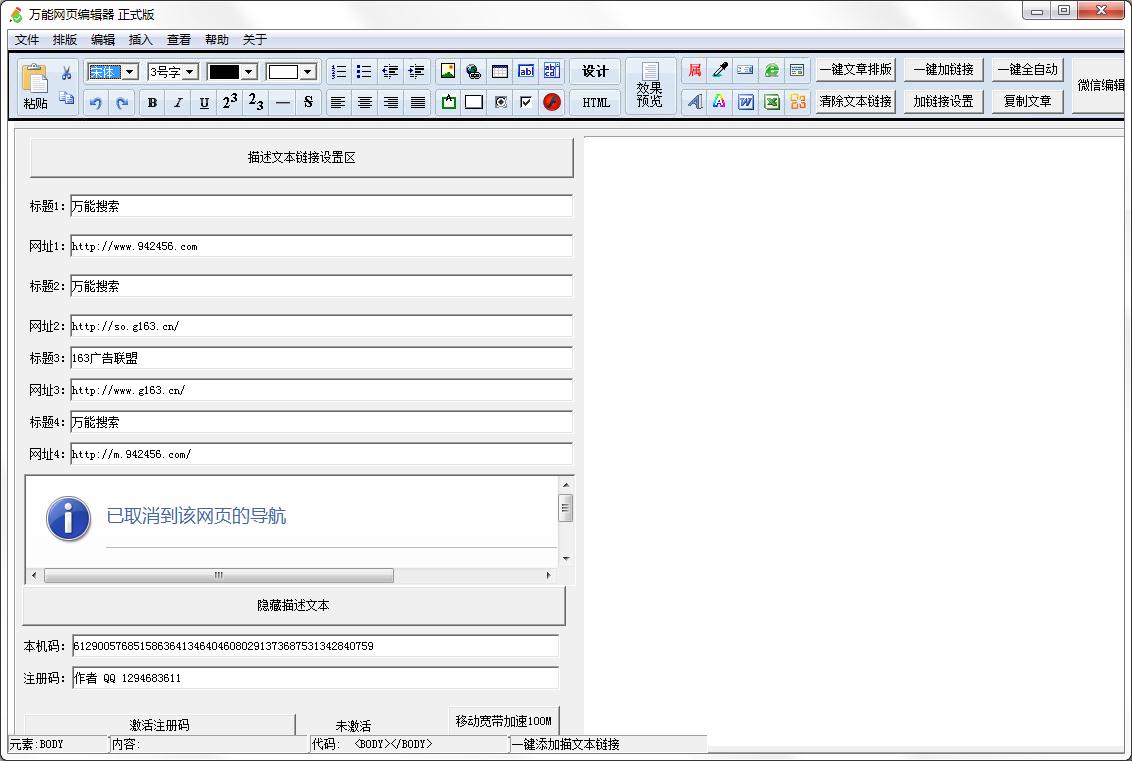Screen dimensions: 1132x761
Task: Click the scissors cut icon
Action: point(66,73)
